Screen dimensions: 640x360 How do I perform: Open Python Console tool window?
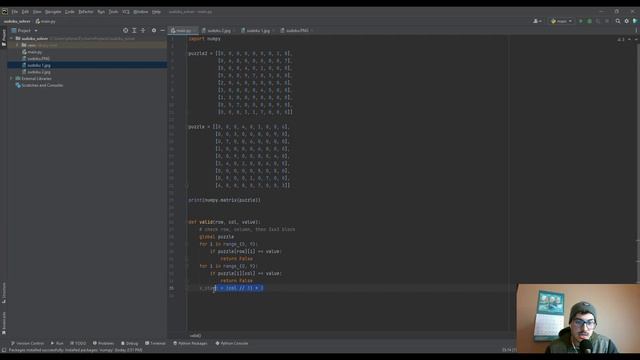point(232,343)
